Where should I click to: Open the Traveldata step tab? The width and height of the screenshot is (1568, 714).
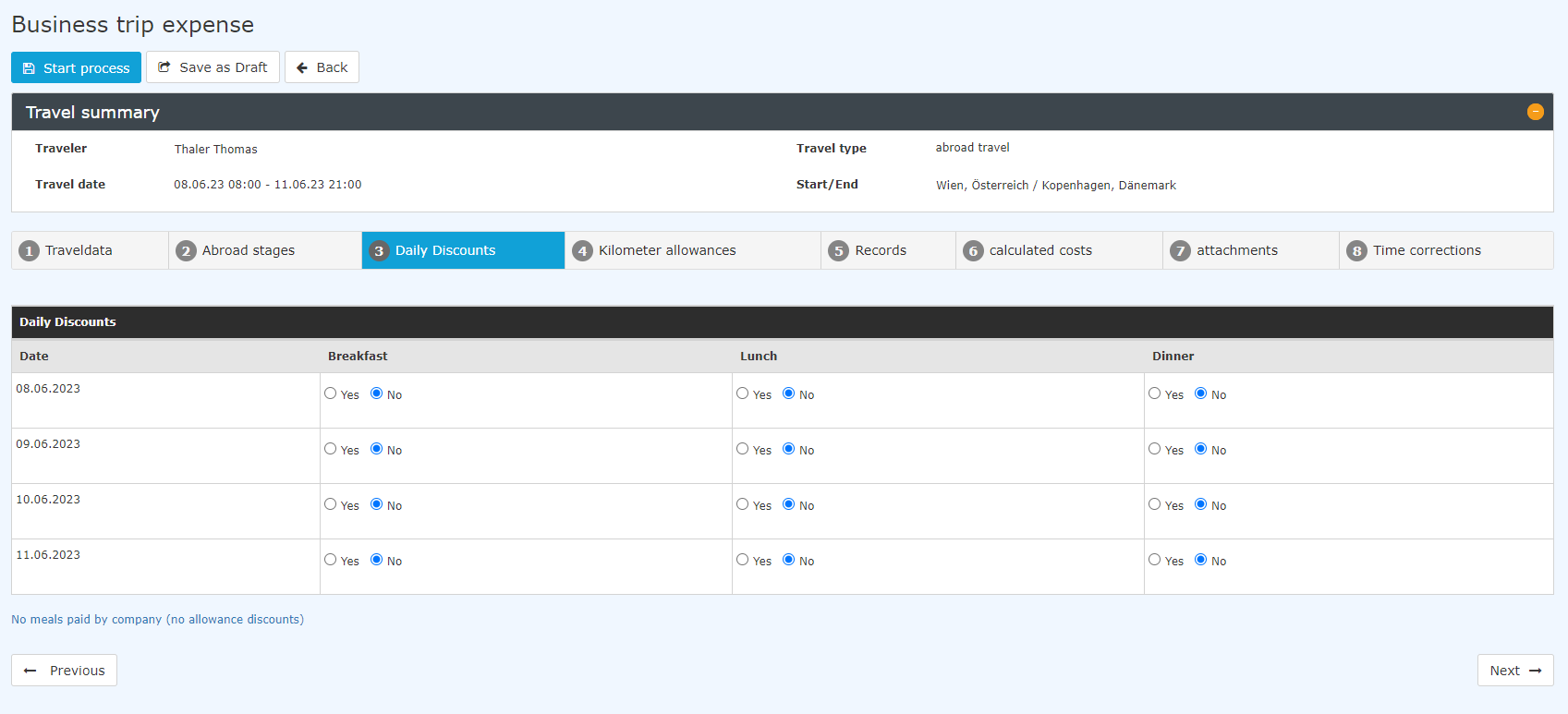click(x=90, y=250)
